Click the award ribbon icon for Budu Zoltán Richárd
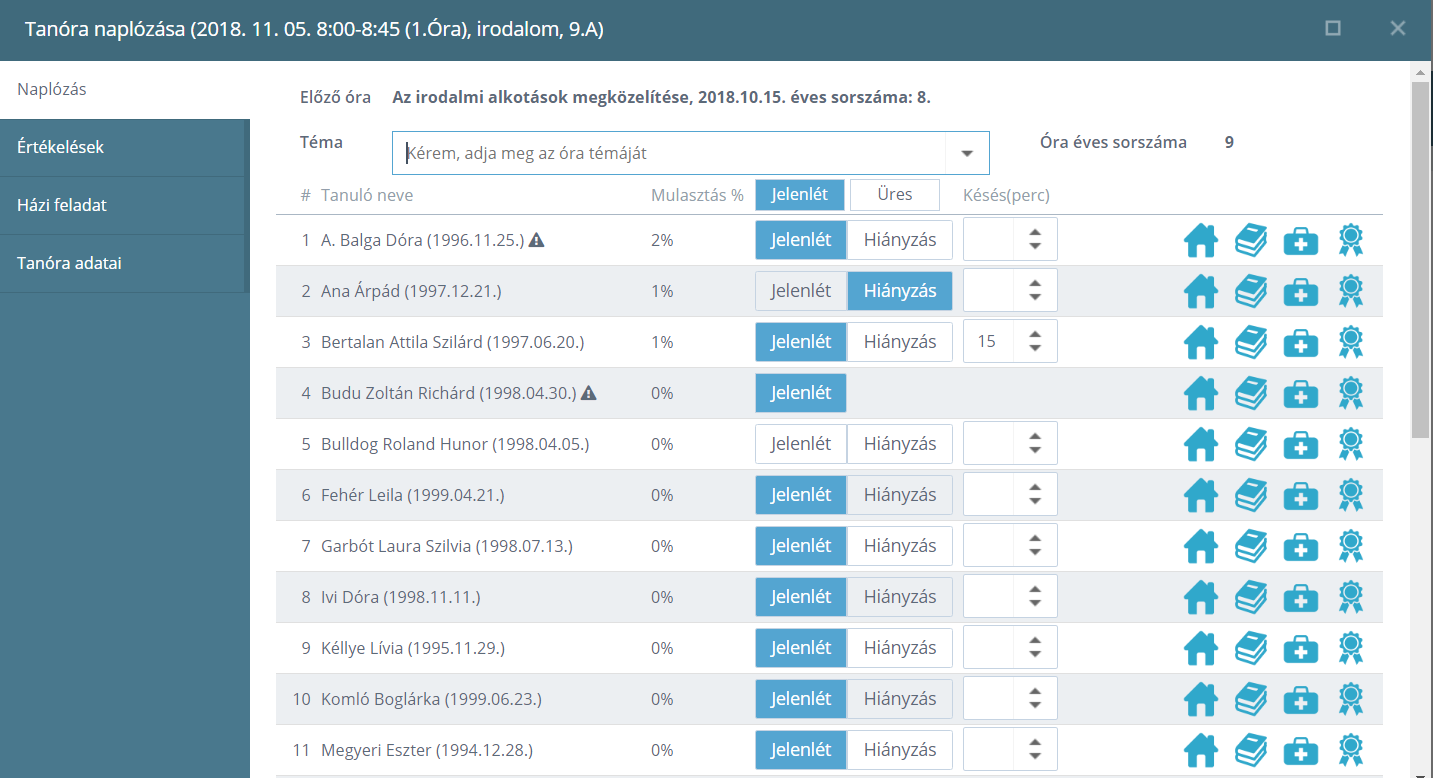 1351,393
